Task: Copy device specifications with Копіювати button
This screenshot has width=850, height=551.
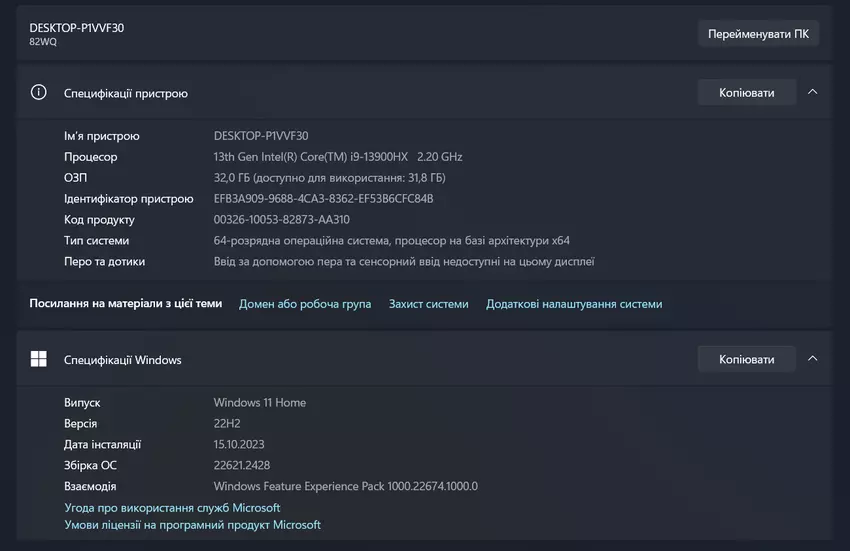Action: coord(746,92)
